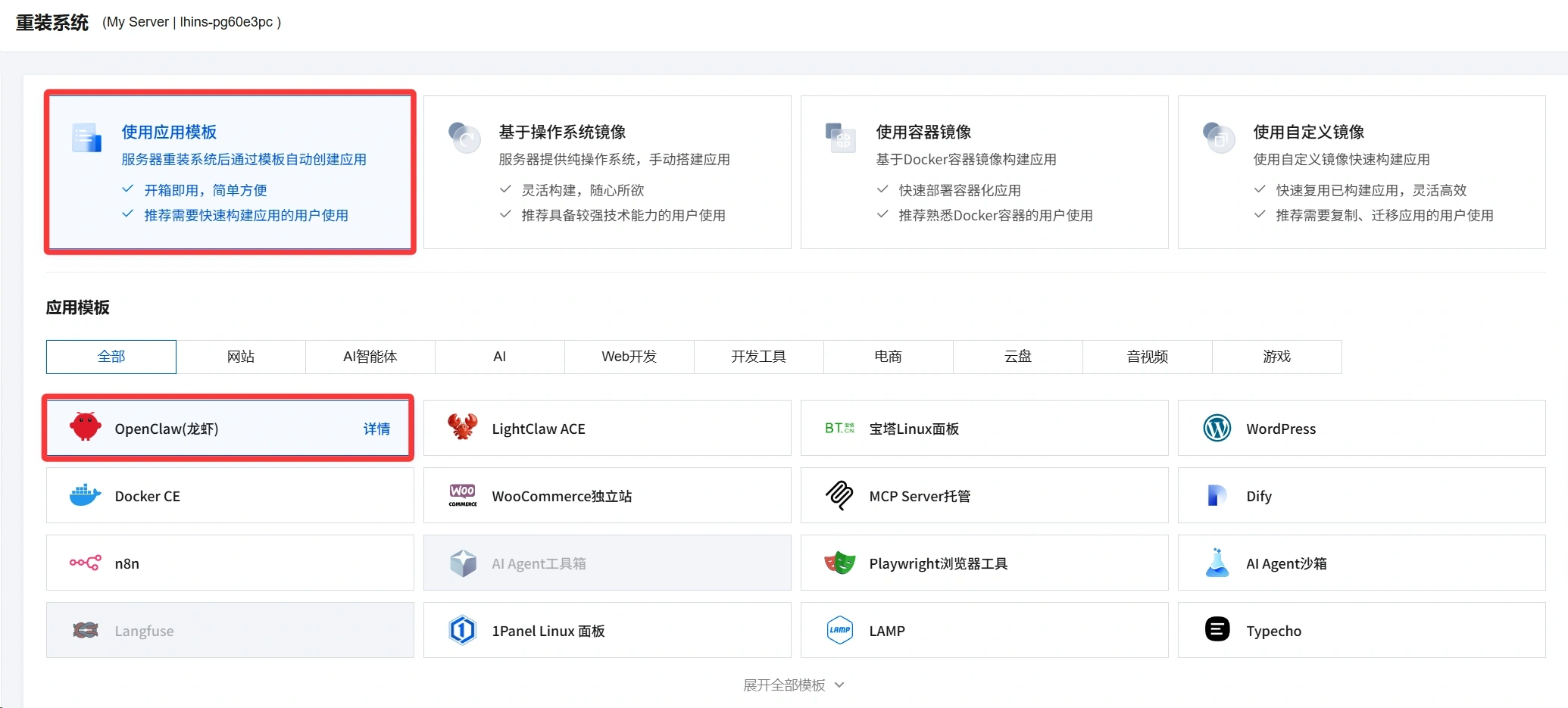Click the AI Agent沙箱 flask icon
The image size is (1568, 708).
point(1217,563)
